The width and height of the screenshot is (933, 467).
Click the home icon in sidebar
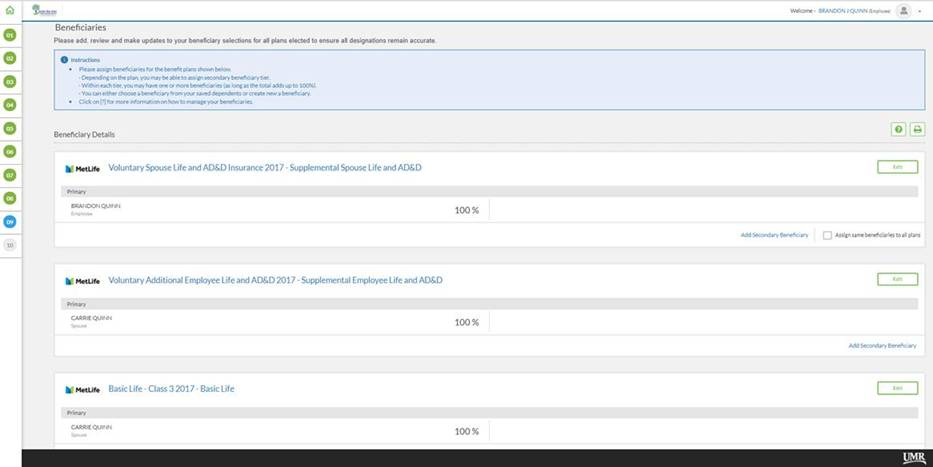pos(10,10)
